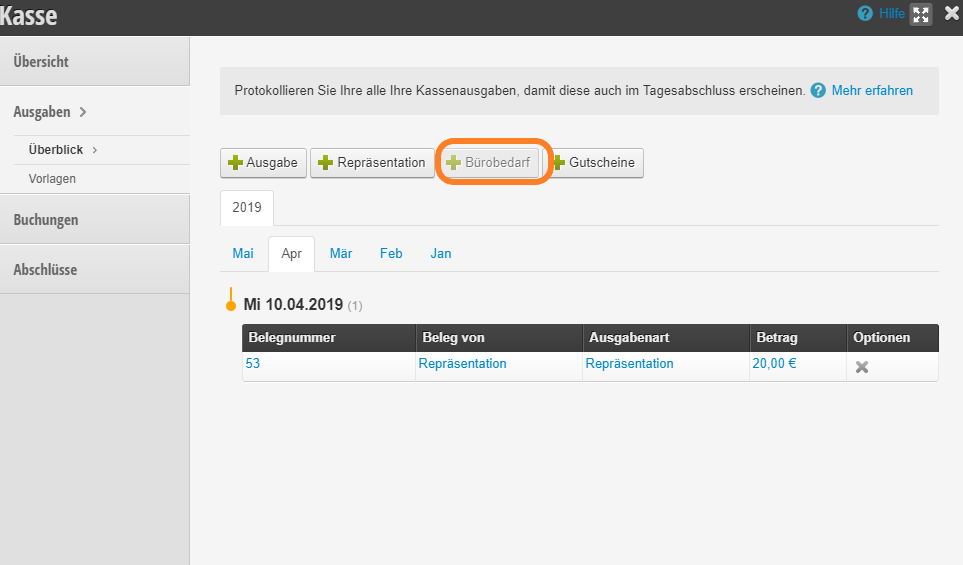Click the orange timeline dot for 10.04.2019

pyautogui.click(x=231, y=306)
